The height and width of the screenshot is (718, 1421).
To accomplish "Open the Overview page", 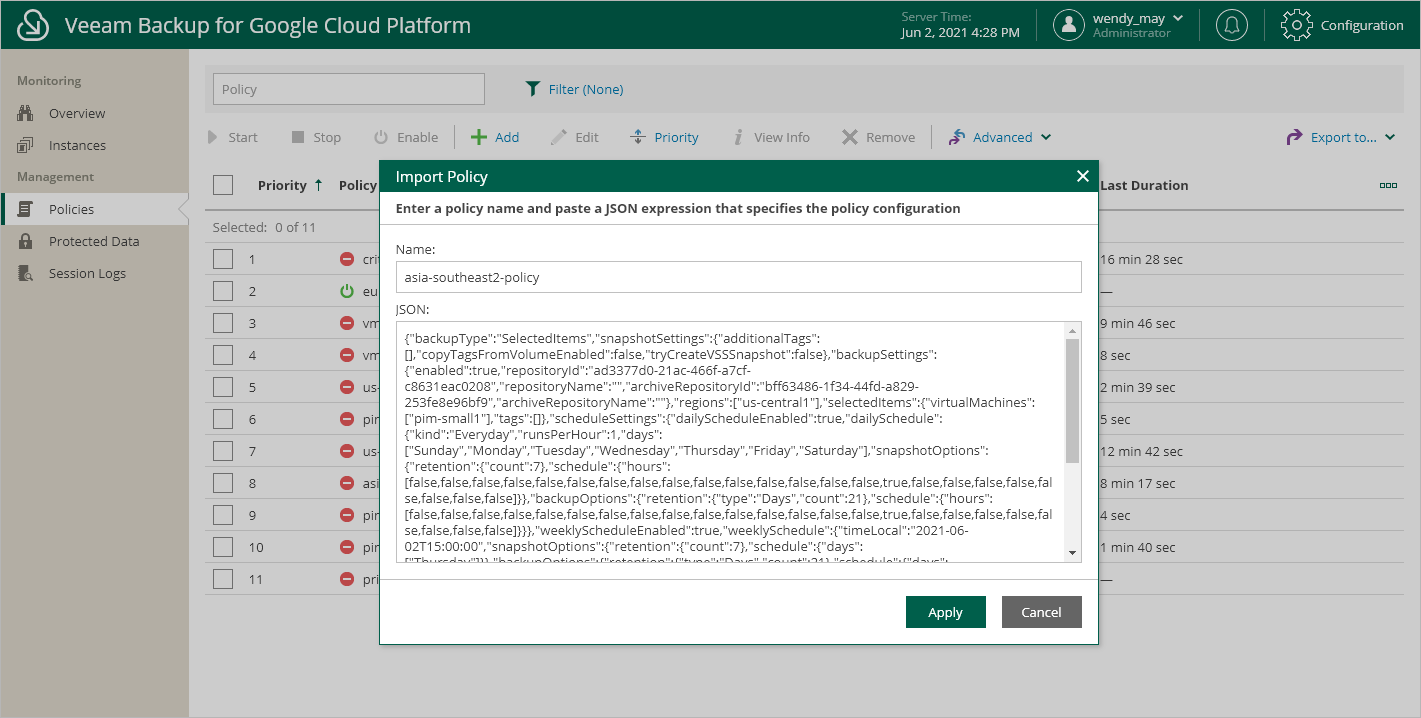I will tap(77, 113).
